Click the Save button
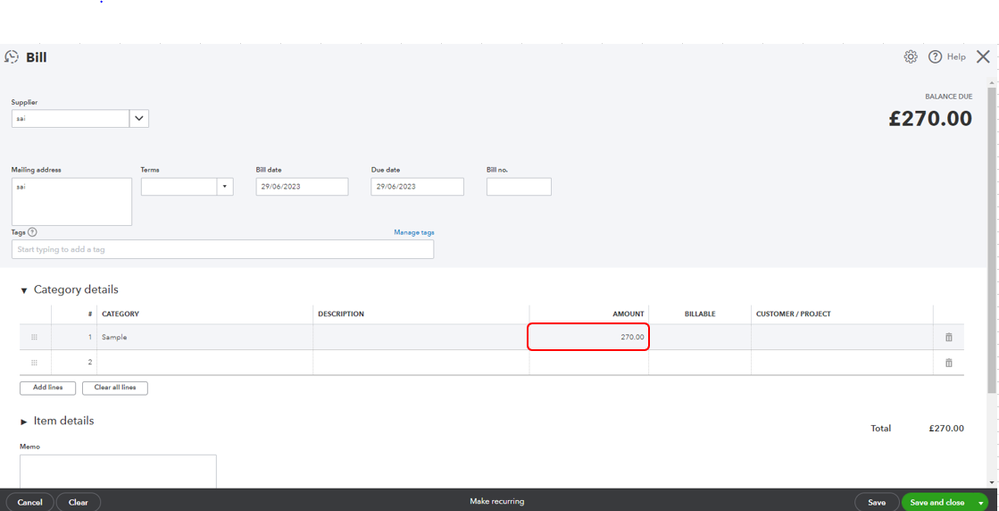 [877, 502]
